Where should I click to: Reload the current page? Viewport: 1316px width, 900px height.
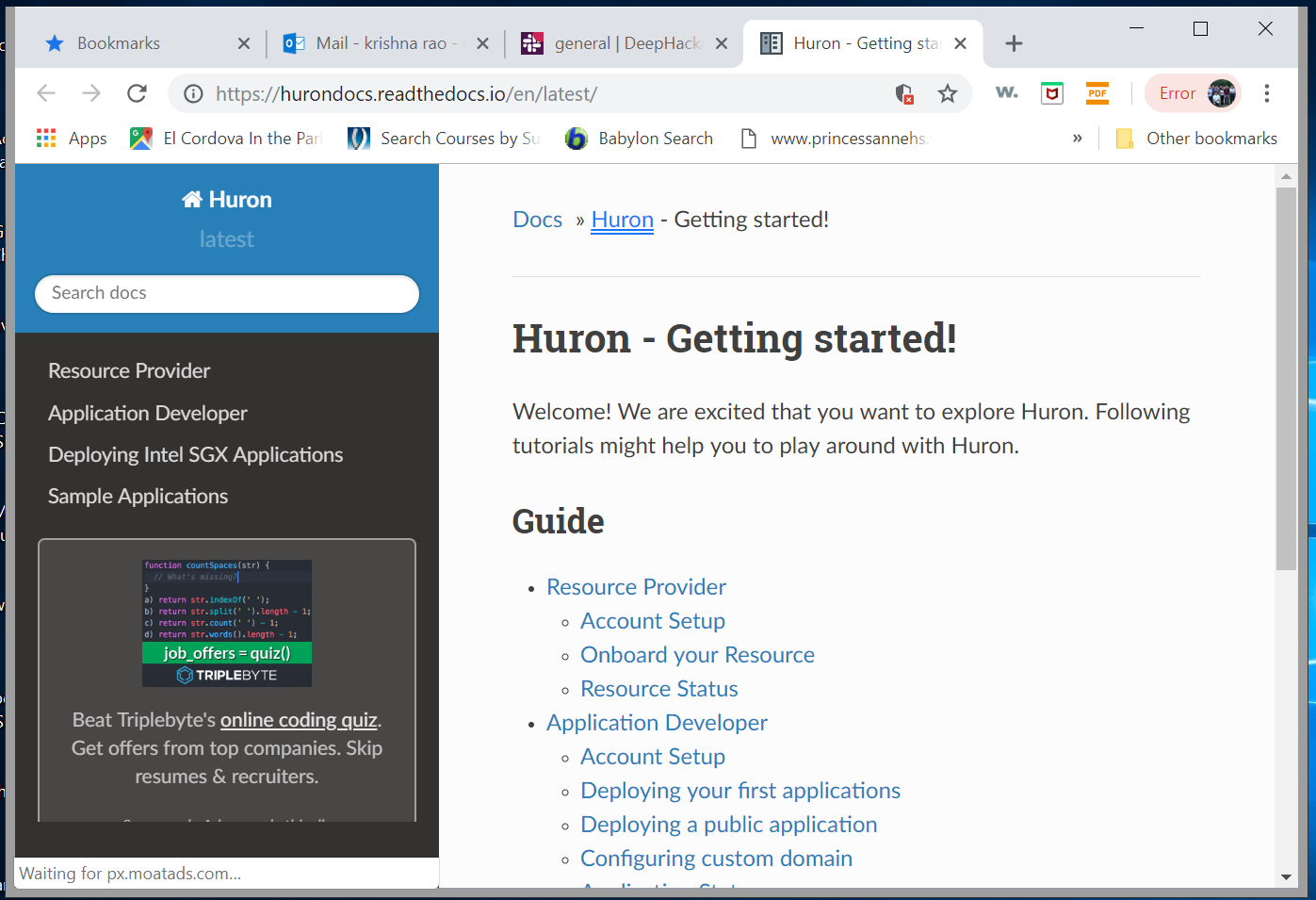pos(138,93)
